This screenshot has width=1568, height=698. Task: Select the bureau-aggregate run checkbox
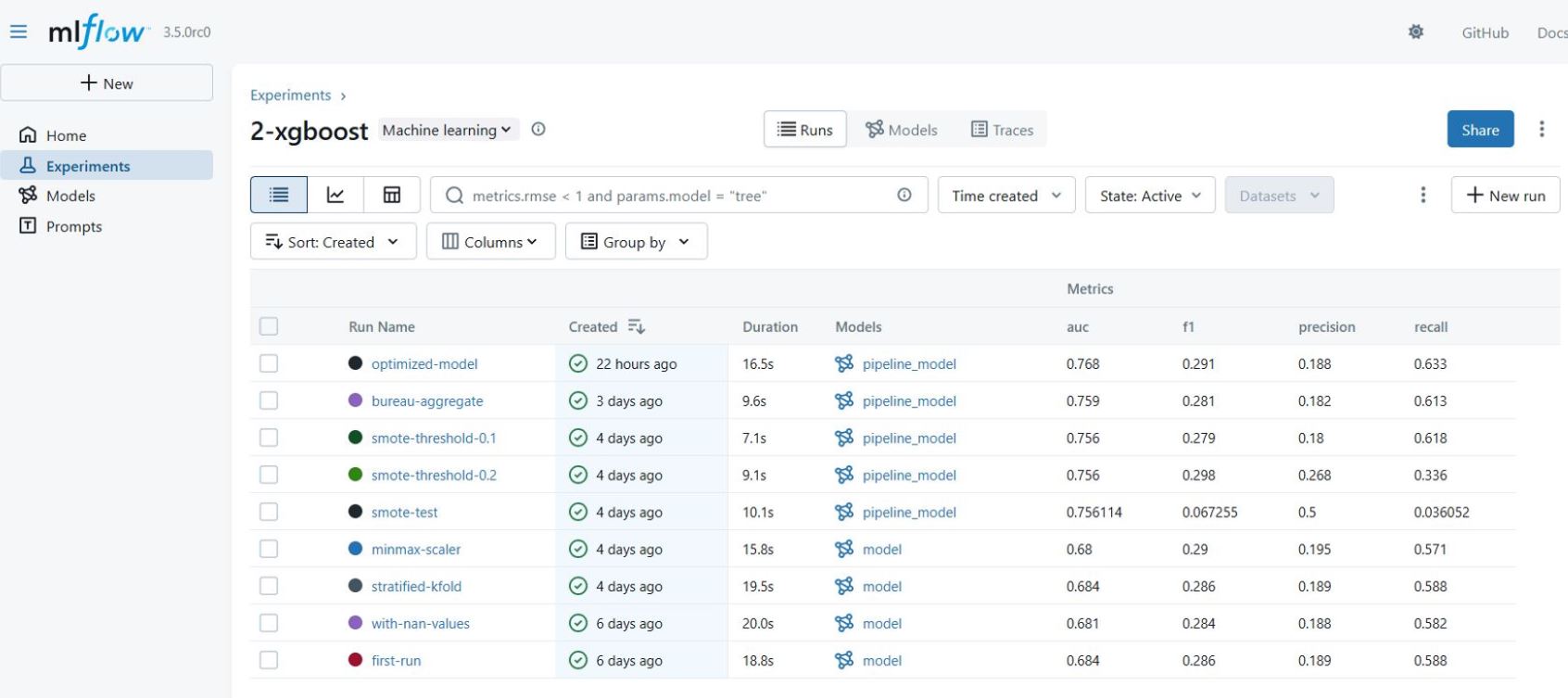pos(269,400)
